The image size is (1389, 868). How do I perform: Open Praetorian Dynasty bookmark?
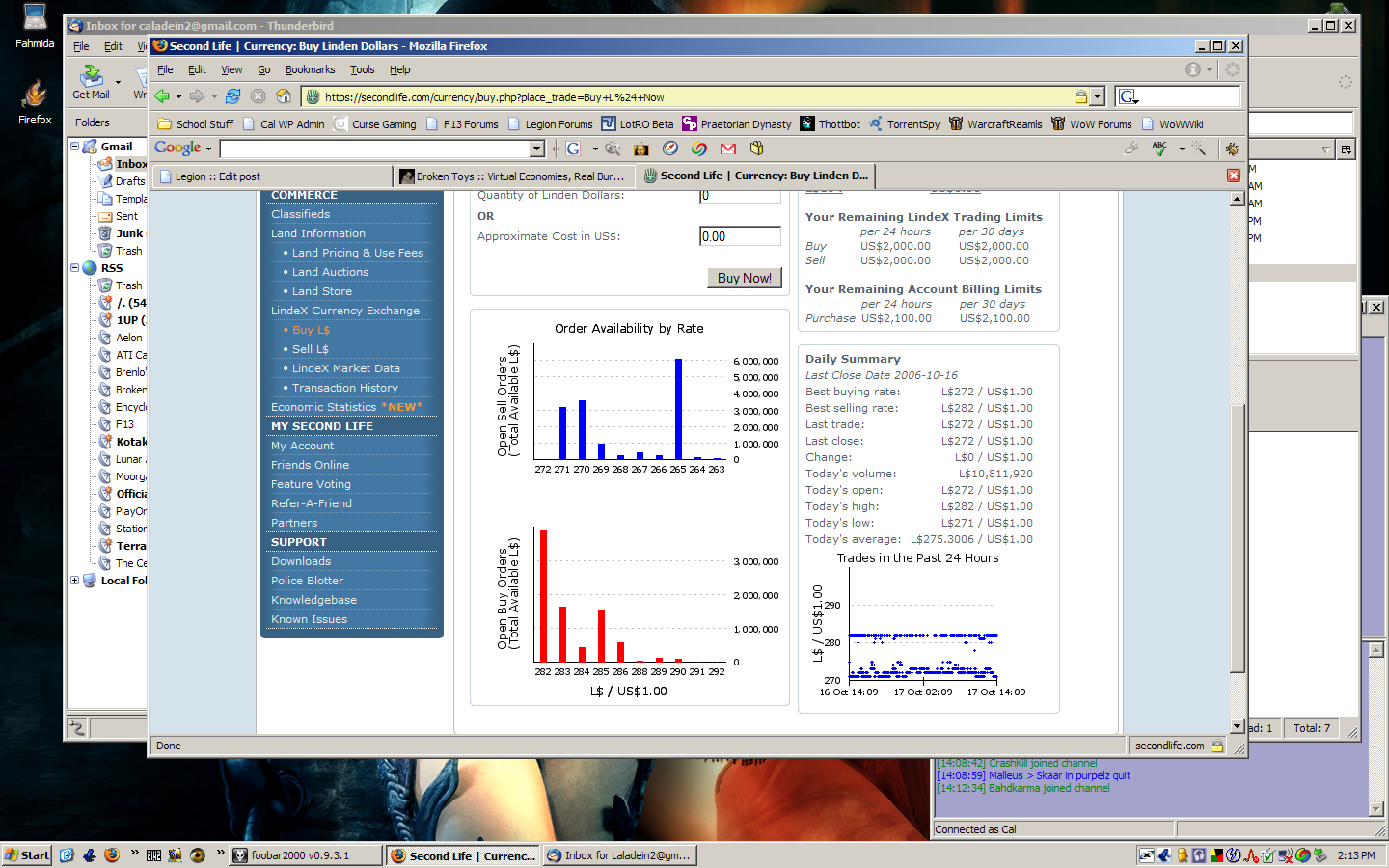coord(737,124)
